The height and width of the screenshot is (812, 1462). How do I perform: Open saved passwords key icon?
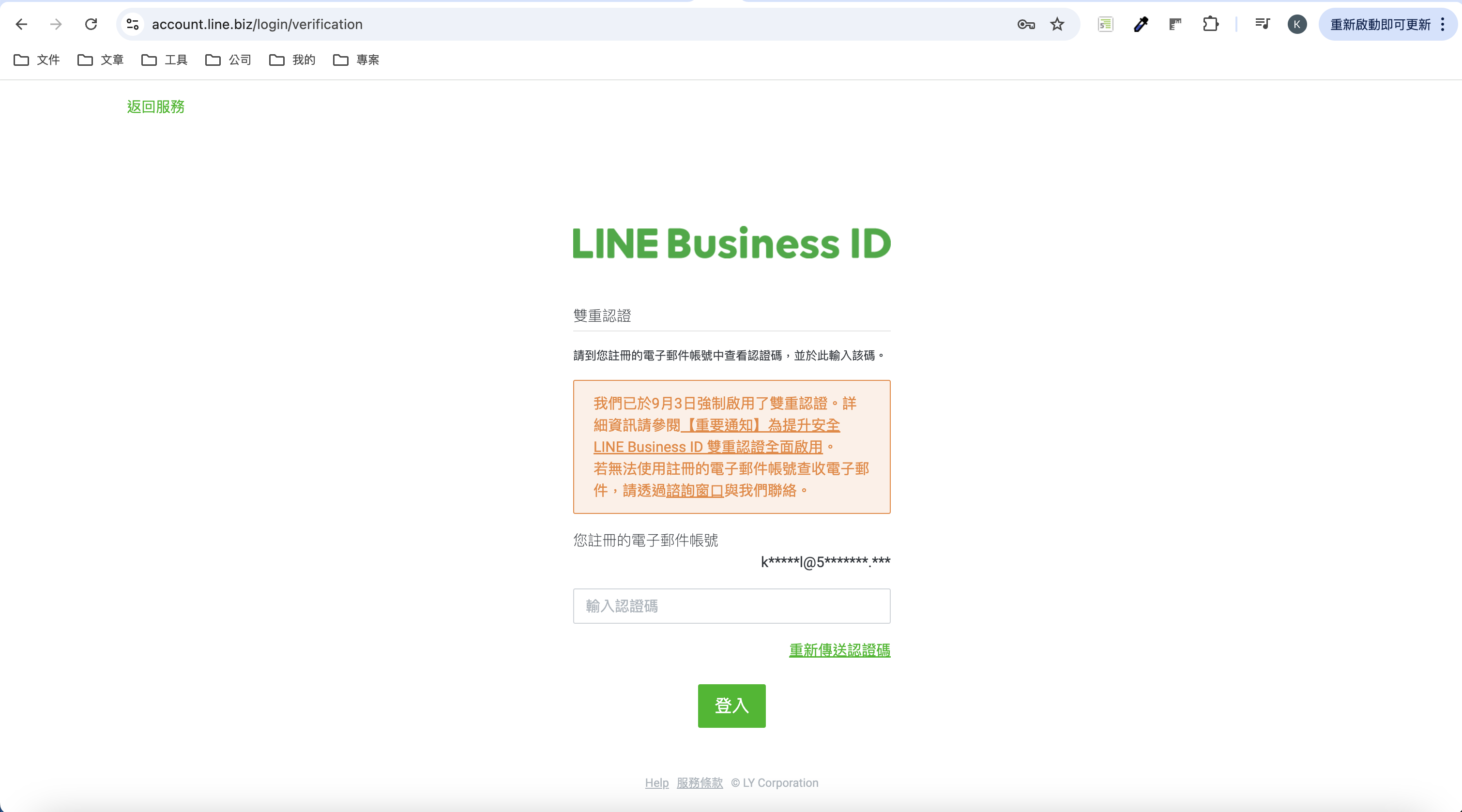[x=1025, y=24]
